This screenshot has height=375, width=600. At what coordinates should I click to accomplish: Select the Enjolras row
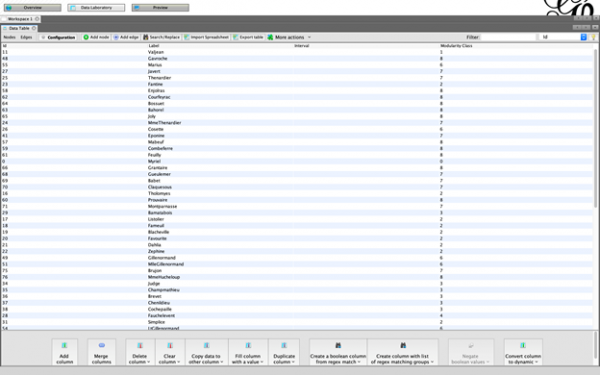coord(297,91)
